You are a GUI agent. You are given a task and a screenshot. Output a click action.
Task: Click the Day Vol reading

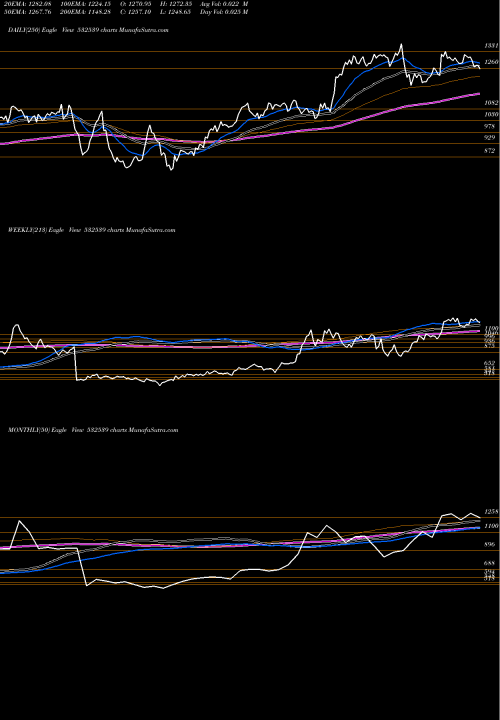tap(224, 12)
